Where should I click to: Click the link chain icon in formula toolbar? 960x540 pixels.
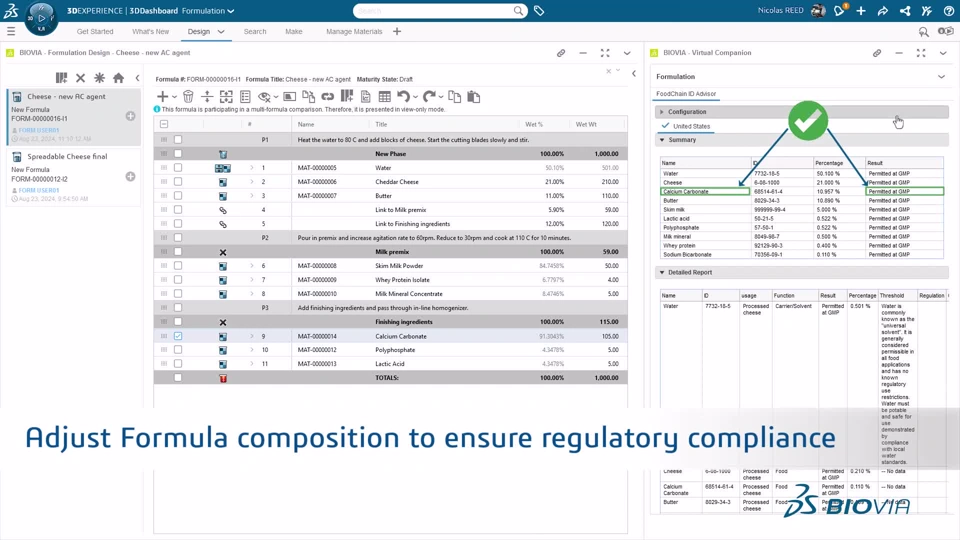pyautogui.click(x=328, y=96)
